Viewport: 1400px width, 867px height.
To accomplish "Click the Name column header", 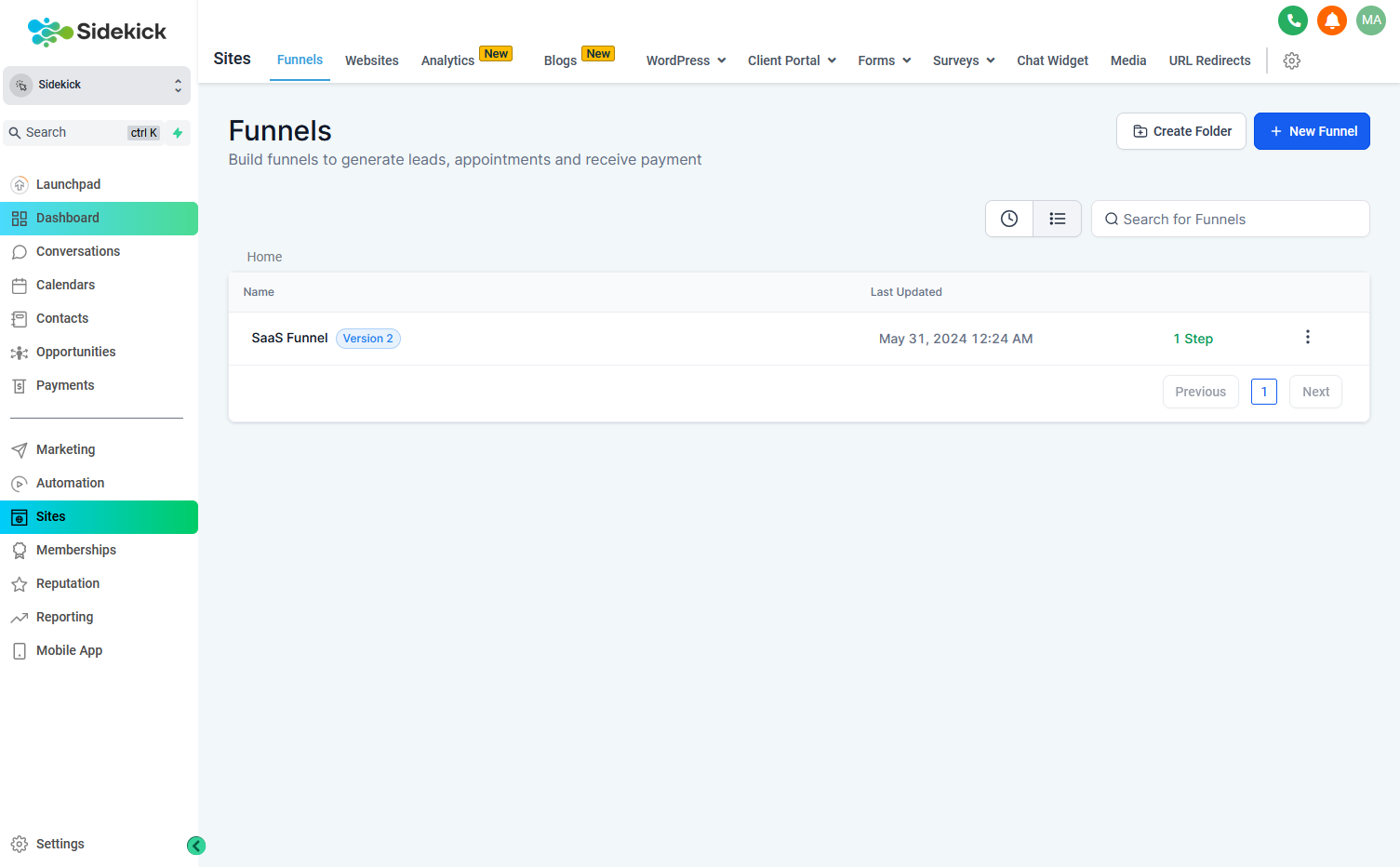I will pos(259,292).
